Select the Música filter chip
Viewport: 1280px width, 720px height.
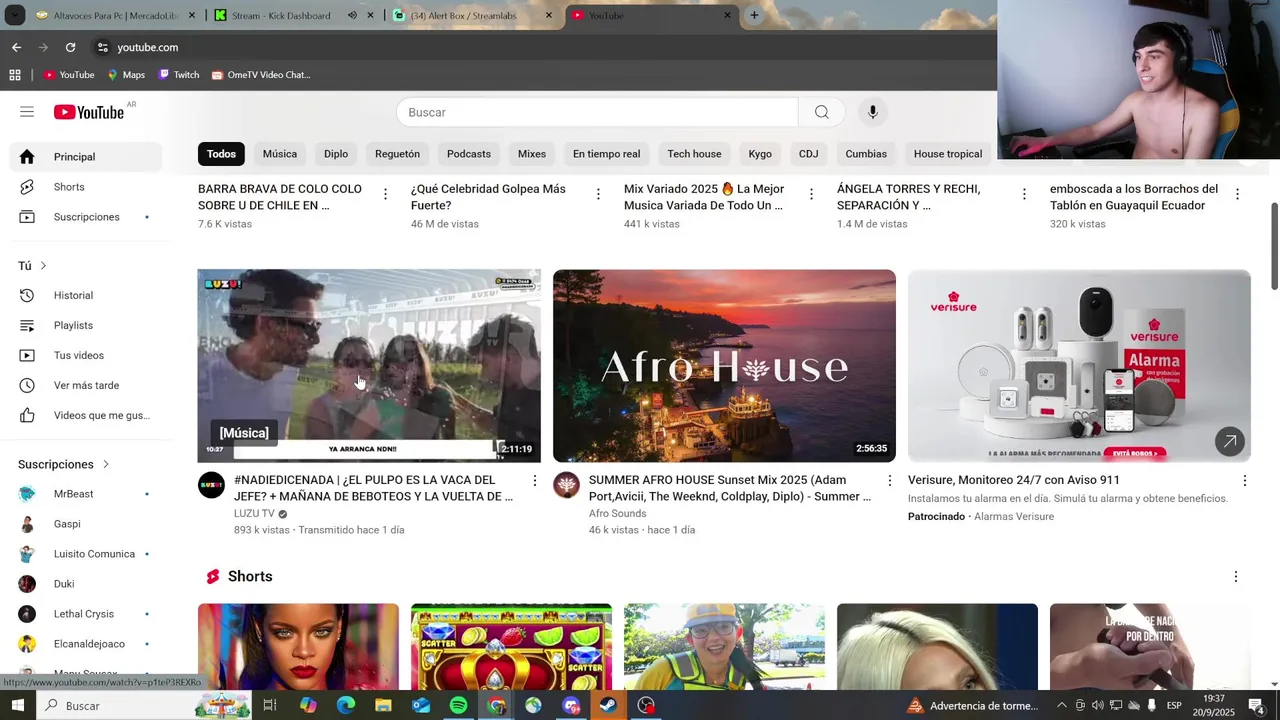tap(280, 154)
